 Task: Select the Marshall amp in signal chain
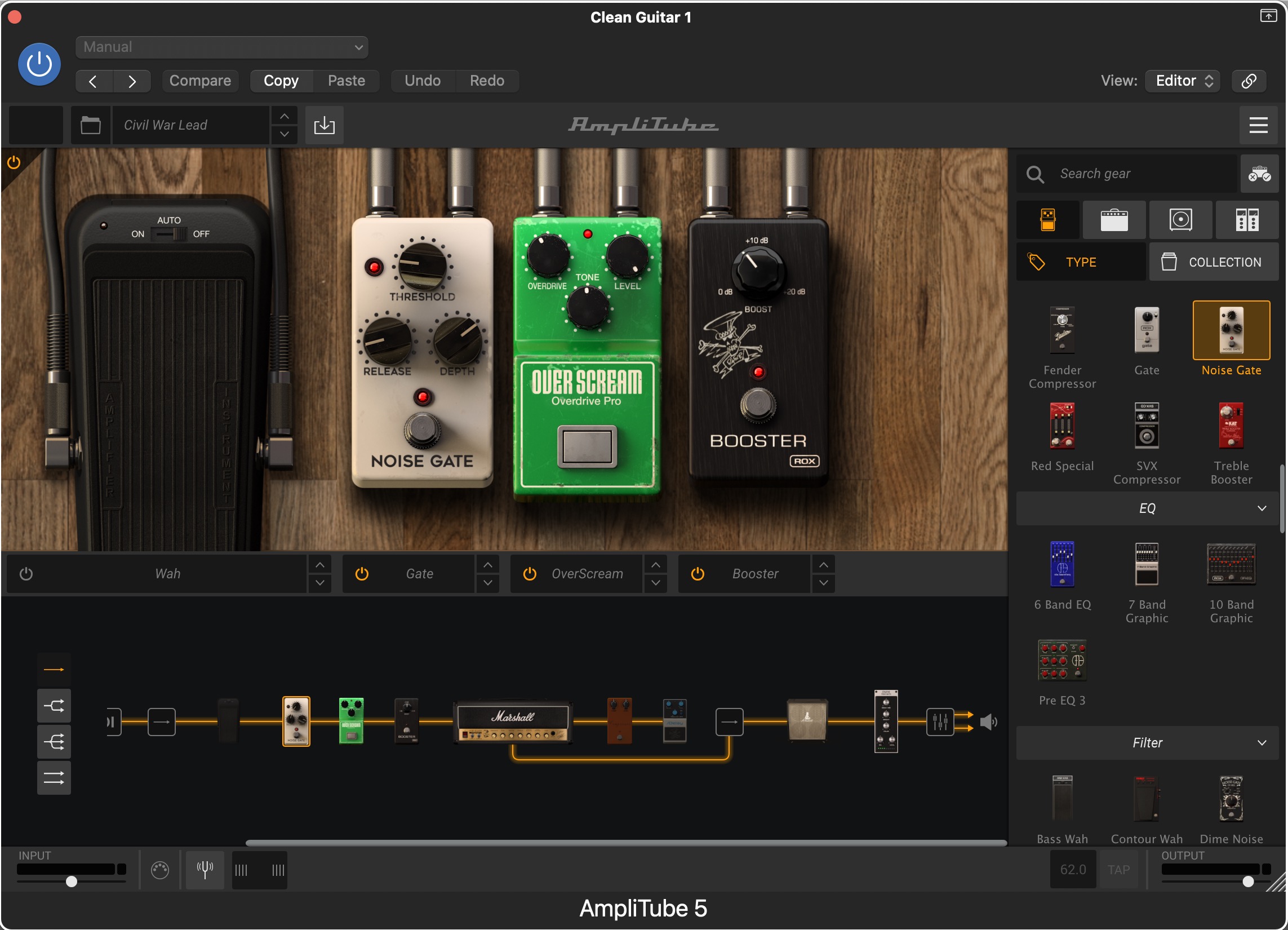pos(512,722)
